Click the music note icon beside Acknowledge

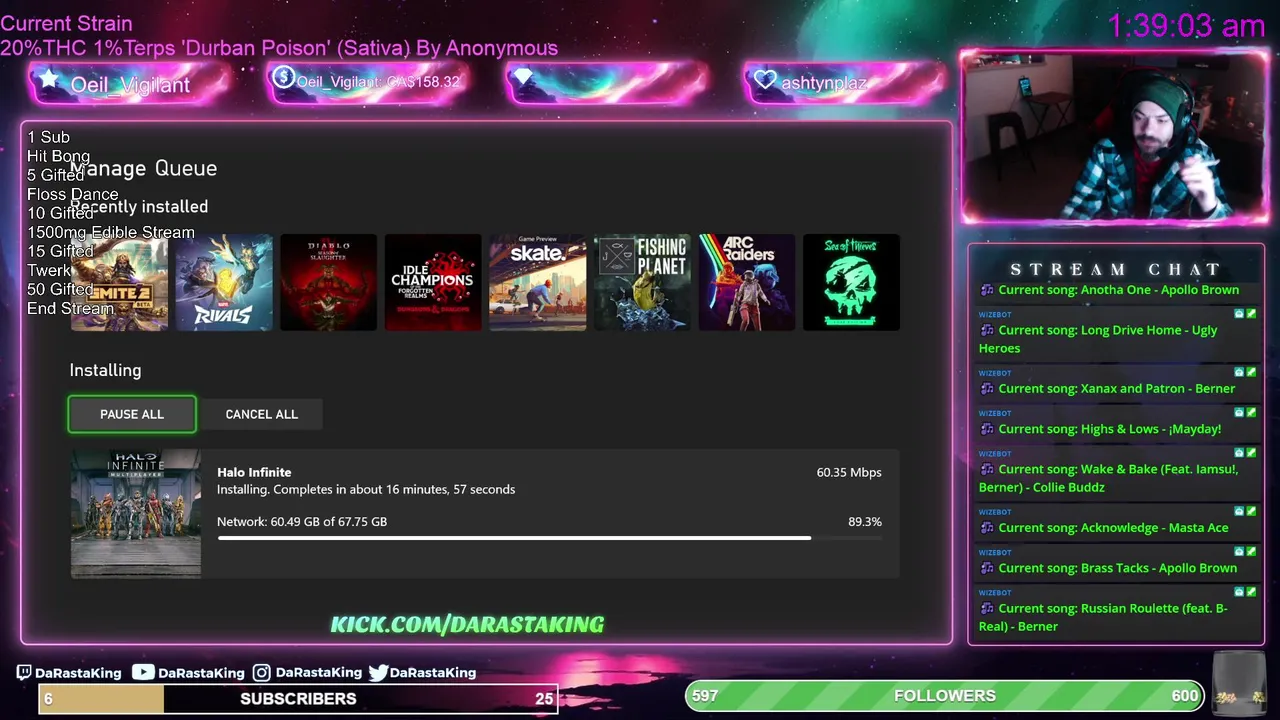(987, 527)
